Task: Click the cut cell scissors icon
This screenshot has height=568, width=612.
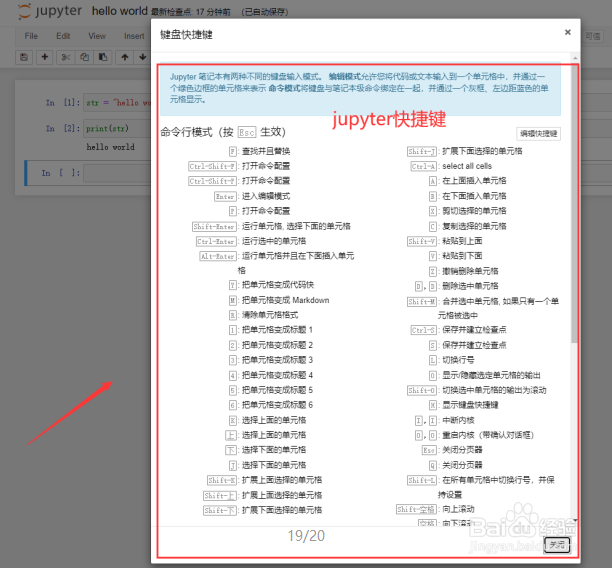Action: point(66,57)
